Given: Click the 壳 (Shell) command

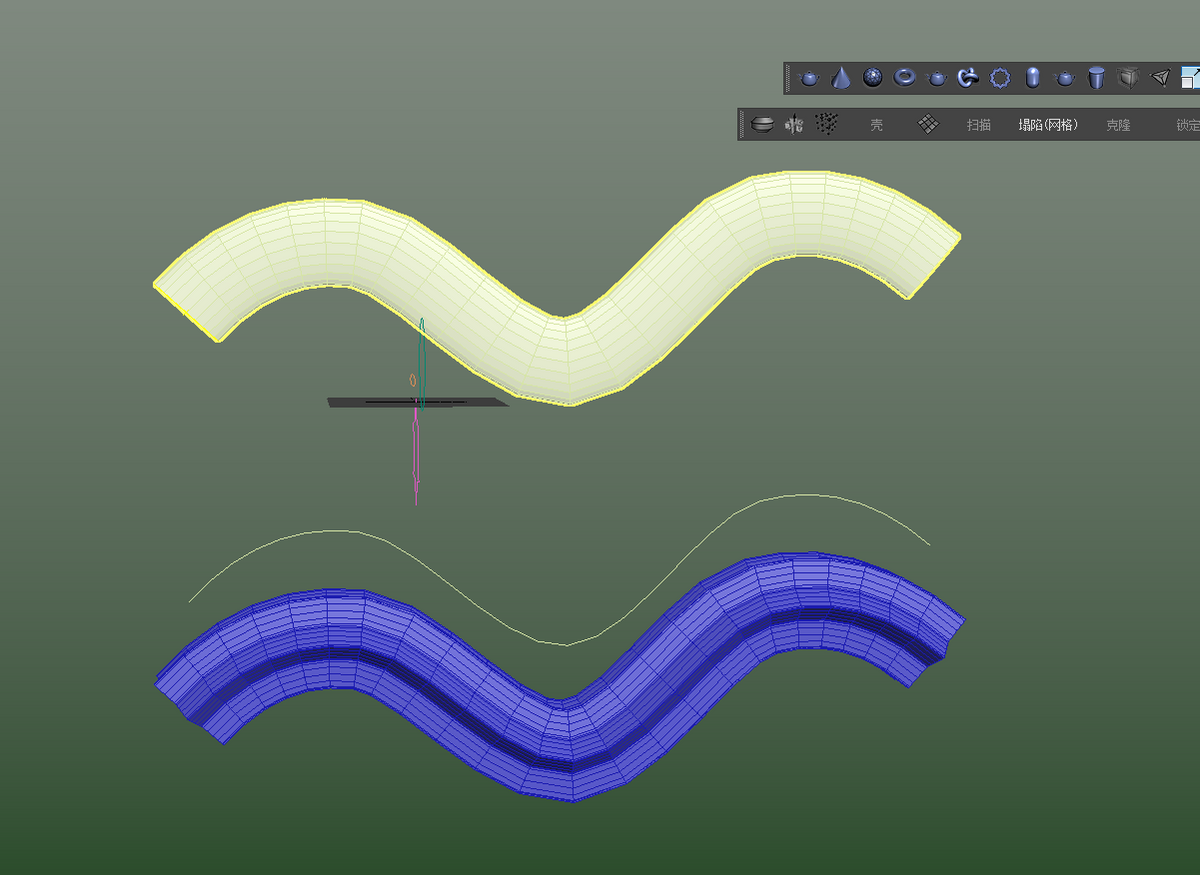Looking at the screenshot, I should point(877,124).
